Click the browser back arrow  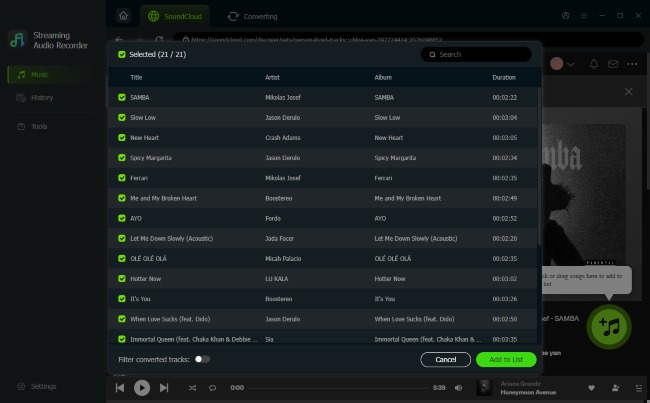coord(119,39)
